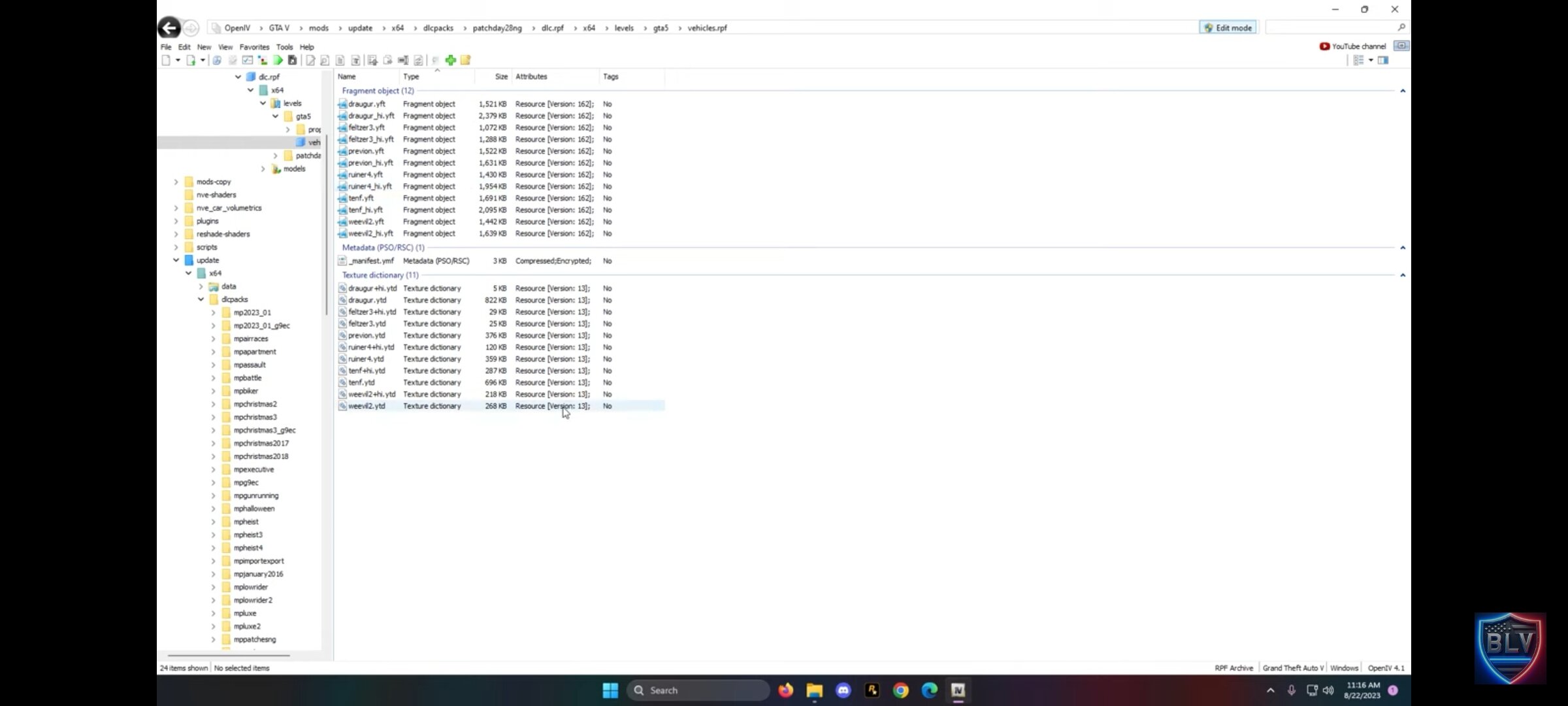Sort by the Size column header

click(x=500, y=76)
